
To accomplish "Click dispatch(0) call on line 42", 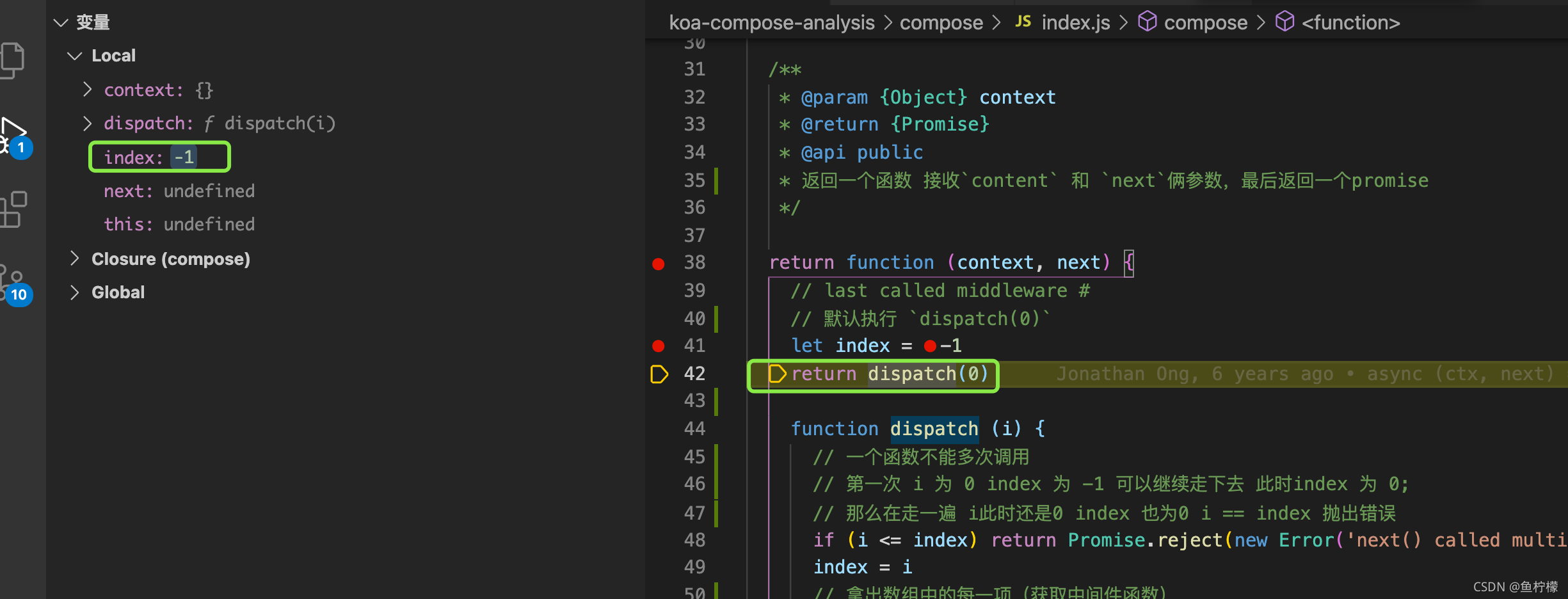I will 929,374.
